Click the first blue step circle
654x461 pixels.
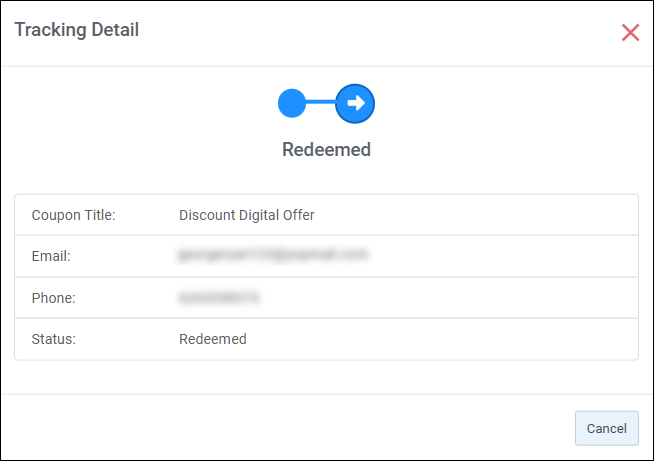coord(292,103)
